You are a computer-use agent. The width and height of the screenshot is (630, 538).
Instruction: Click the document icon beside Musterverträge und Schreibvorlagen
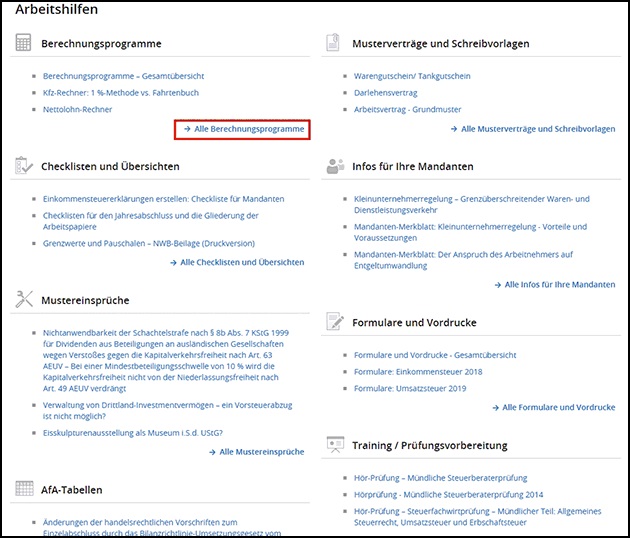335,44
